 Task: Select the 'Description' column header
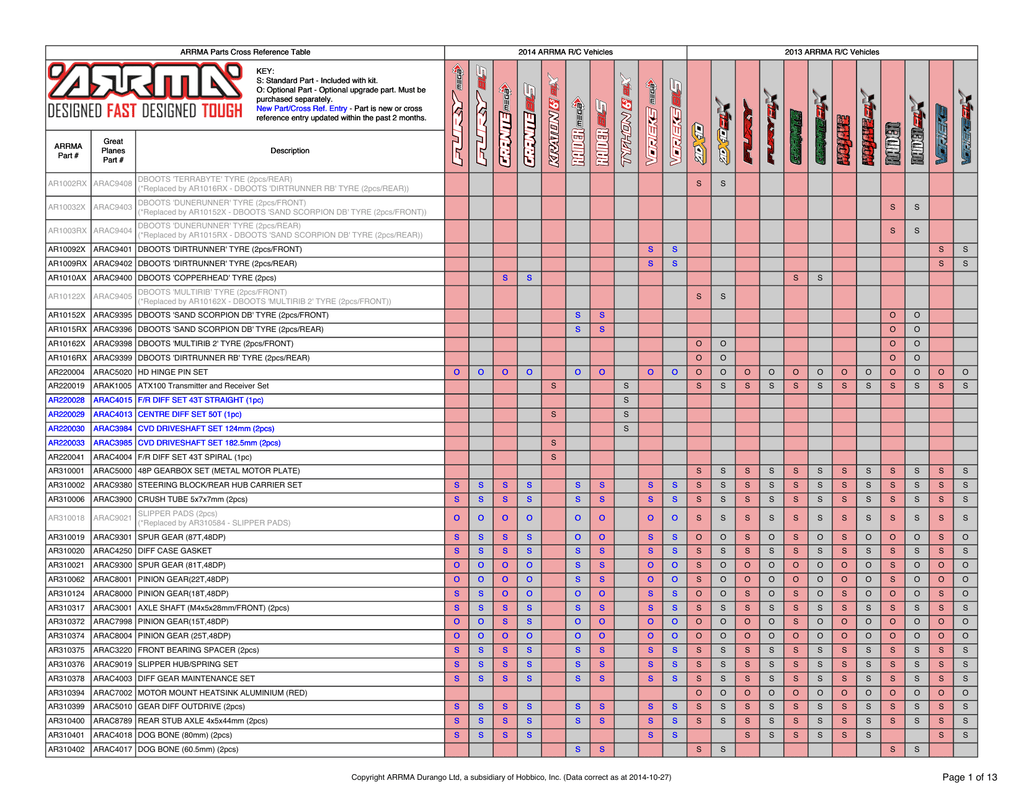point(290,151)
